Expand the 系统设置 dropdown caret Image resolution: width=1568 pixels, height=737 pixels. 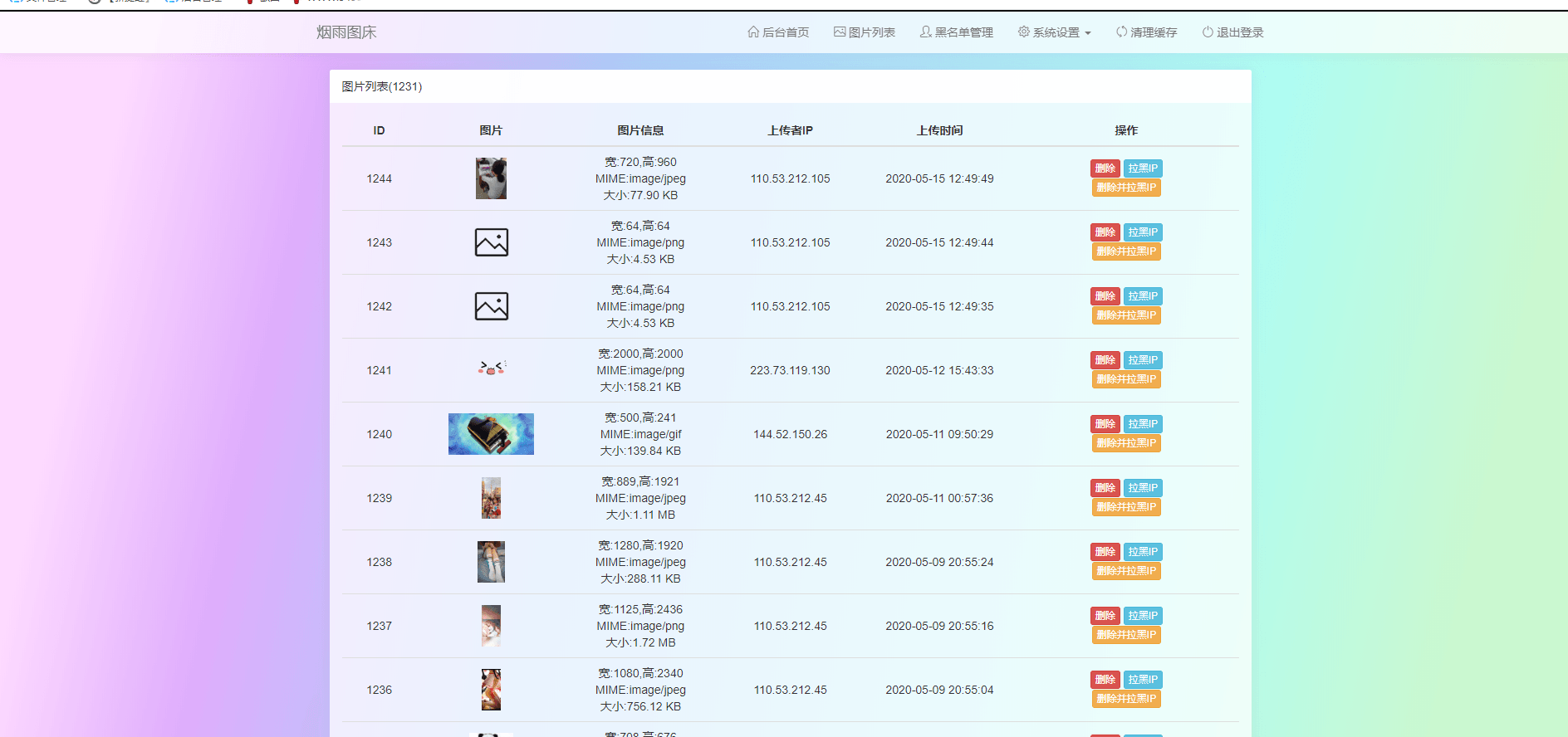(x=1088, y=33)
